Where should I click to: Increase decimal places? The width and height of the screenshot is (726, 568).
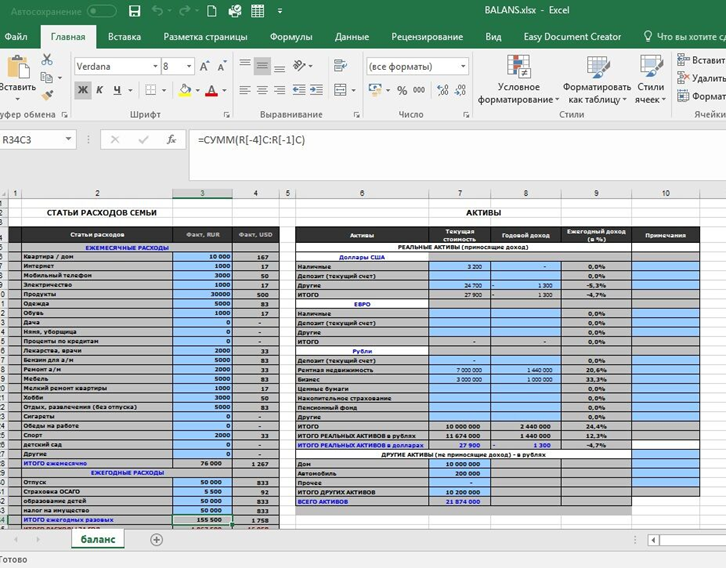pos(443,90)
